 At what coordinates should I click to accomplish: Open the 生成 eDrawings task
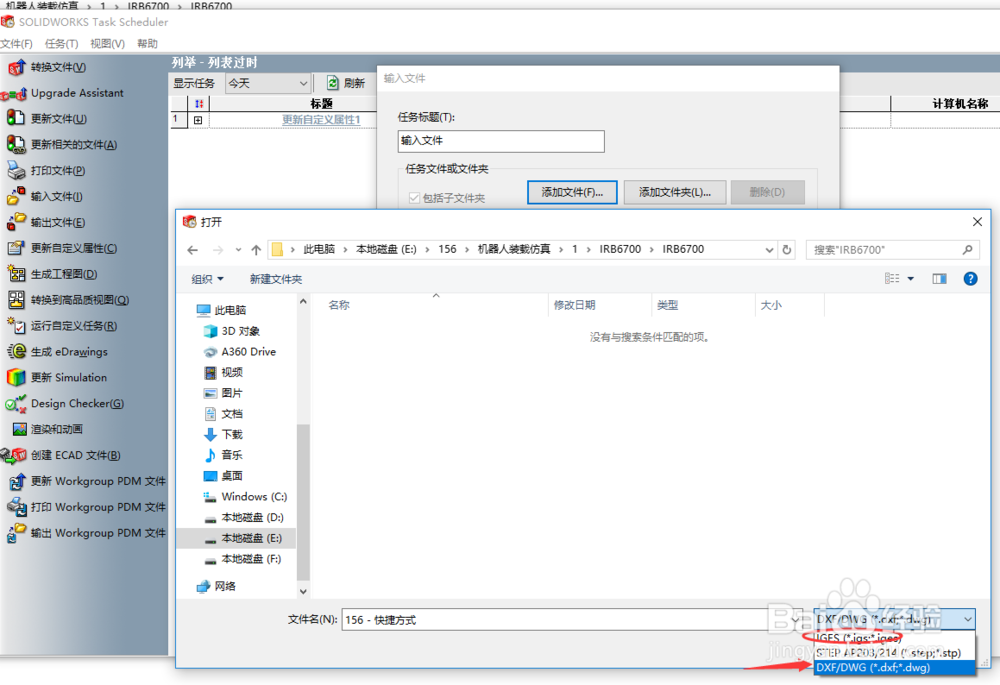[69, 351]
